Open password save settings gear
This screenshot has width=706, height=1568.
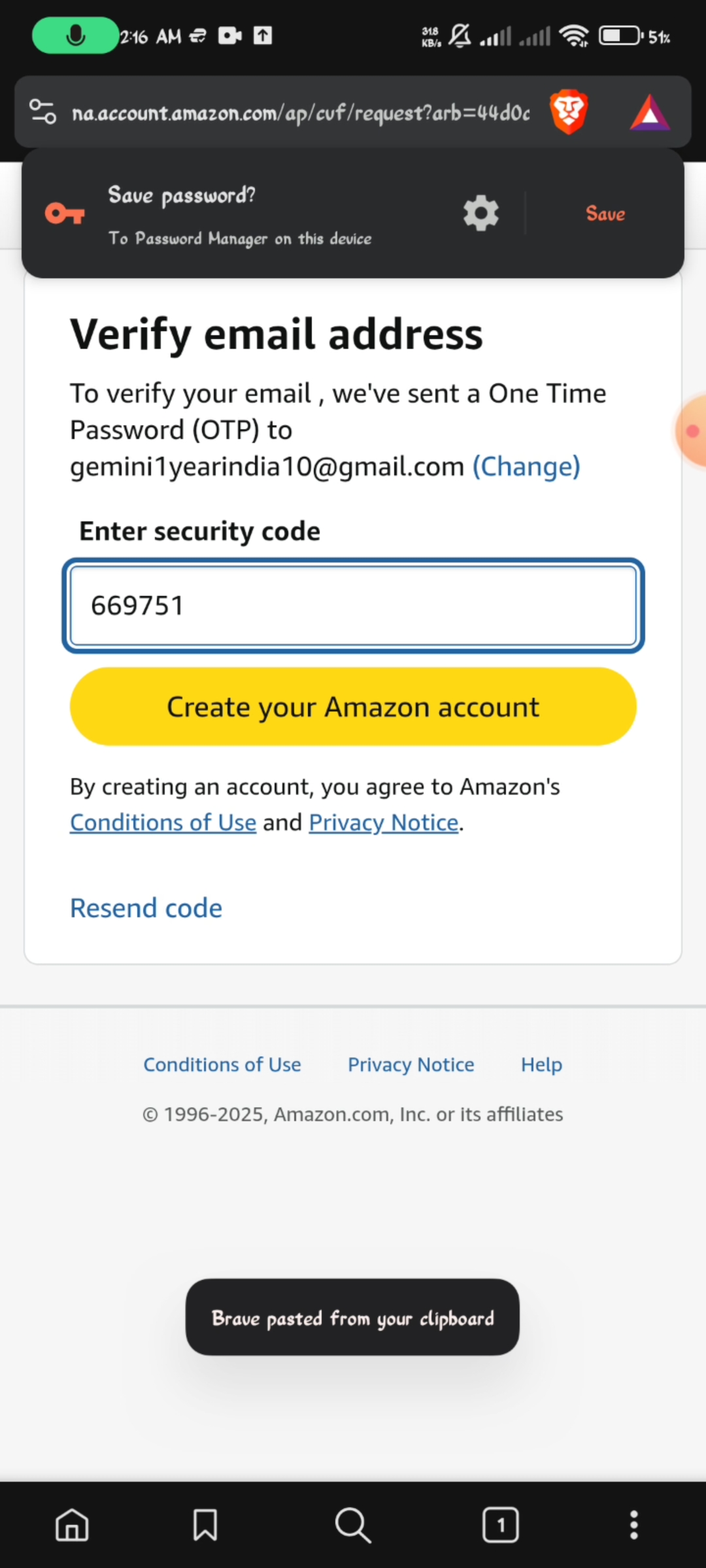pos(480,213)
